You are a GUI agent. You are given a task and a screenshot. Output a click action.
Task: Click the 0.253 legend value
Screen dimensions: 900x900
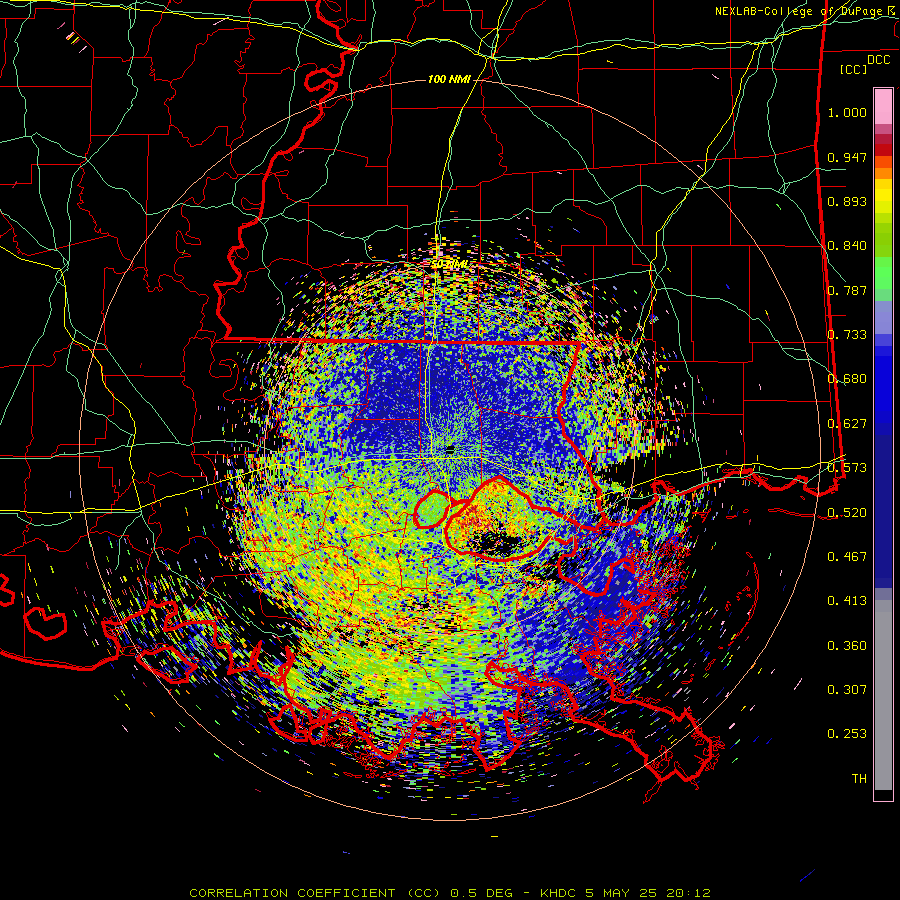tap(847, 734)
